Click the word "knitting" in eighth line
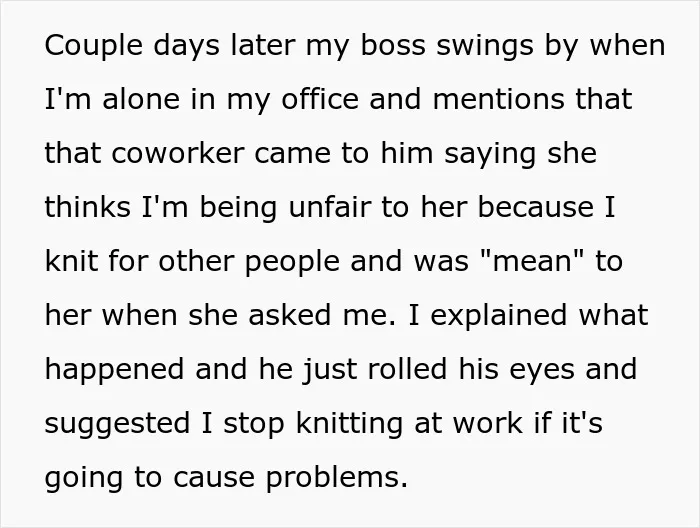 coord(350,424)
